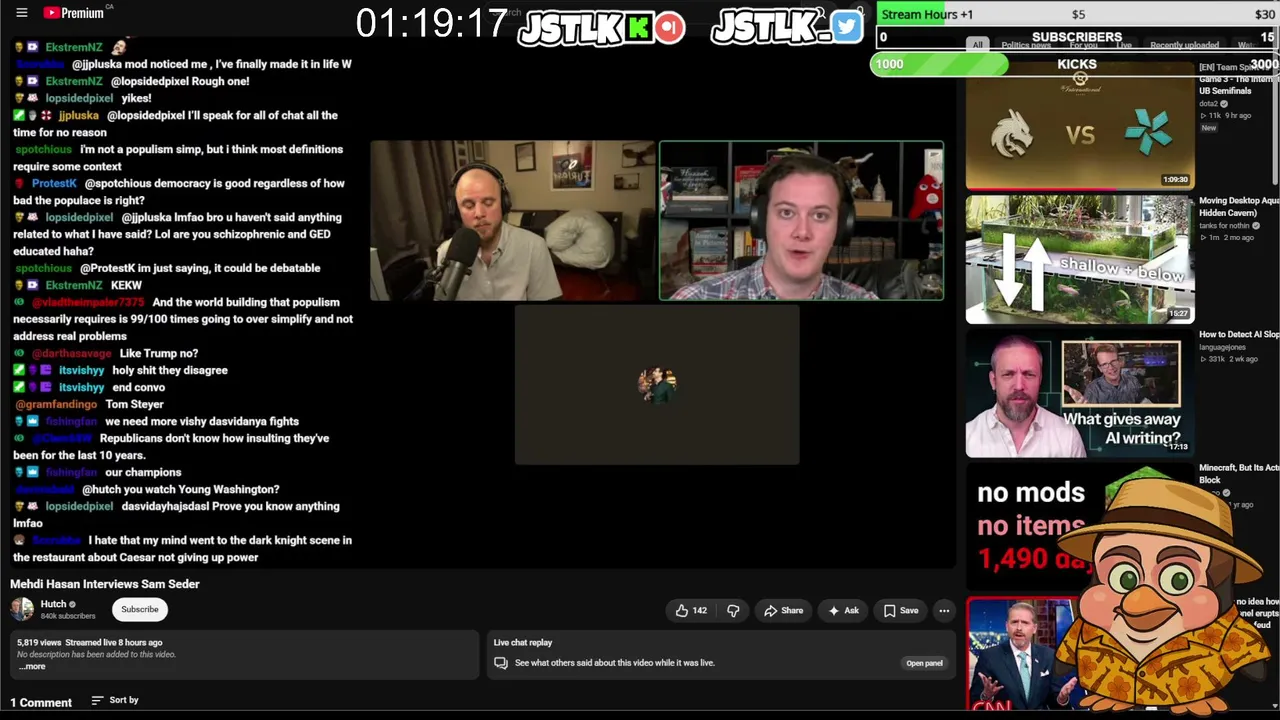
Task: Click the red recording circle icon
Action: [670, 28]
